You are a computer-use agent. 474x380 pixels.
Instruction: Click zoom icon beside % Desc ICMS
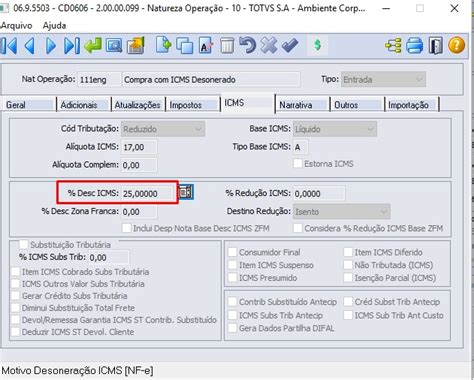(x=186, y=192)
